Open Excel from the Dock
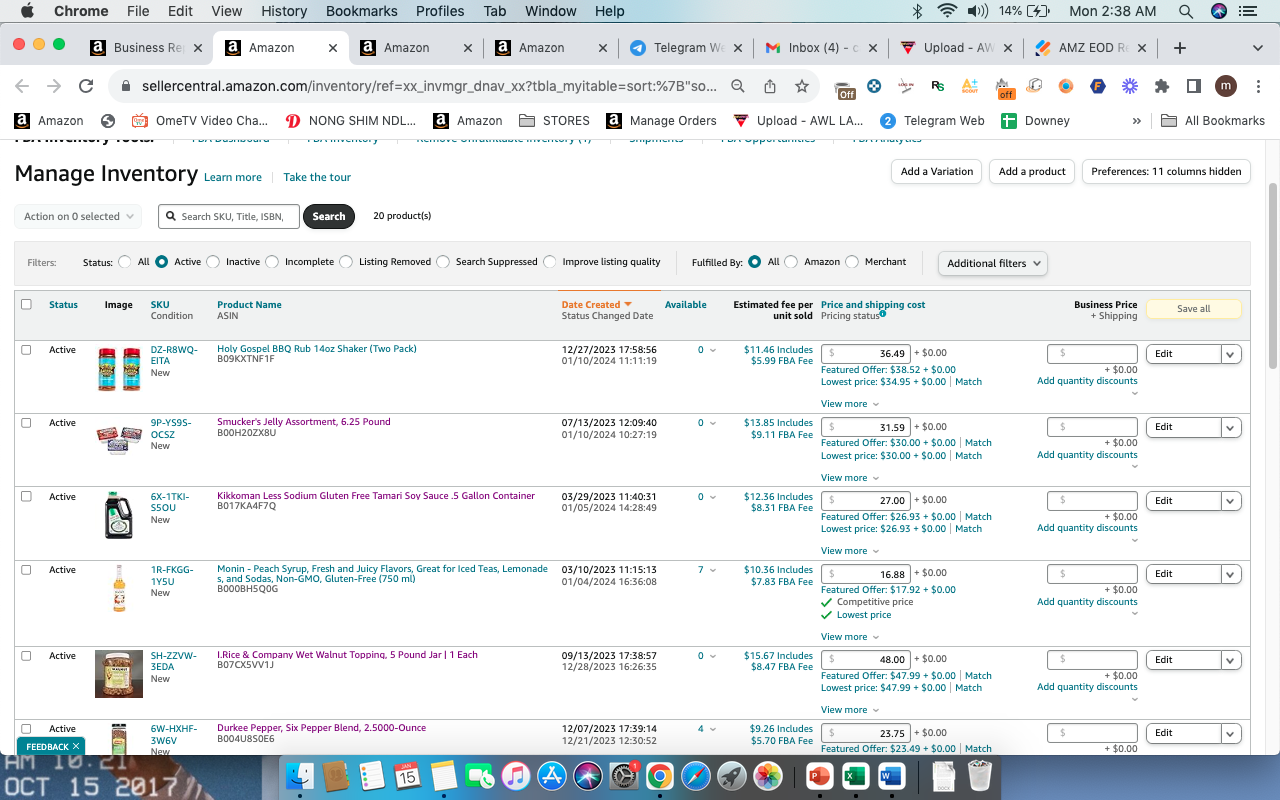The width and height of the screenshot is (1280, 800). point(855,776)
